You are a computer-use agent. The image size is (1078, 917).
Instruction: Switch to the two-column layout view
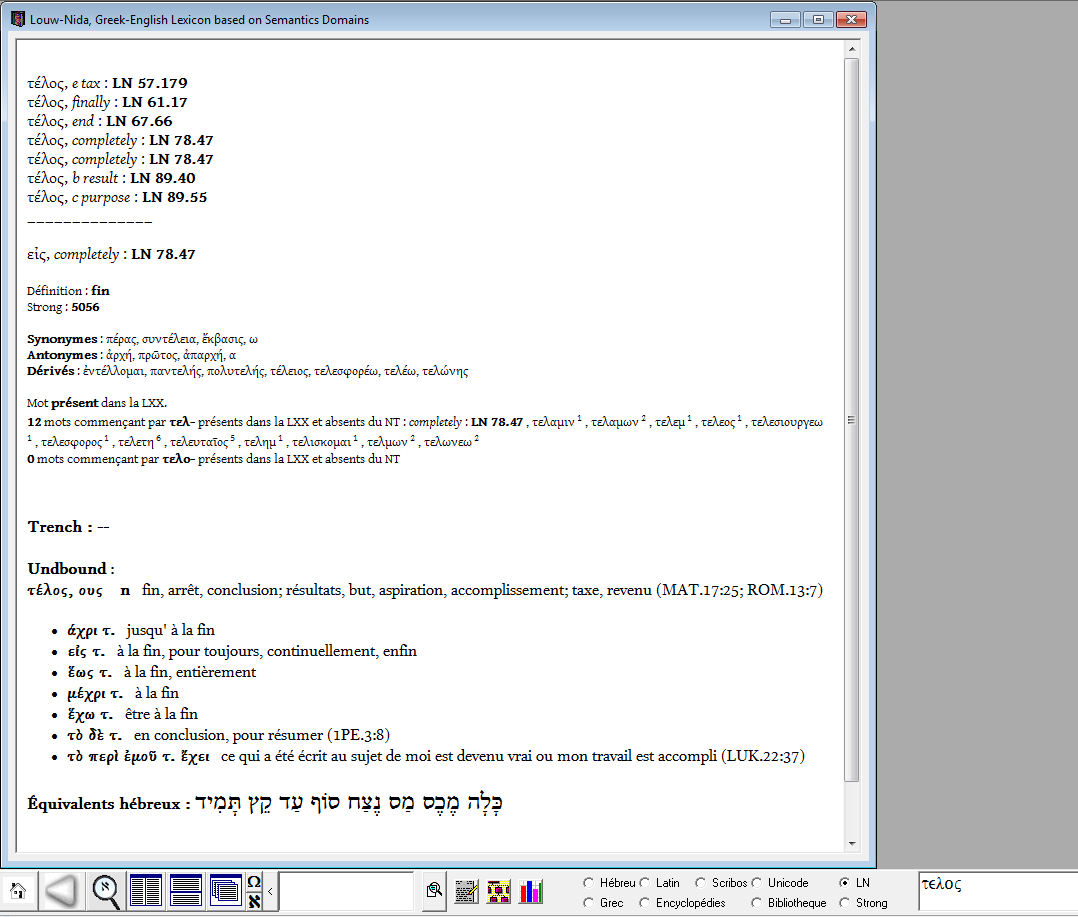coord(146,892)
